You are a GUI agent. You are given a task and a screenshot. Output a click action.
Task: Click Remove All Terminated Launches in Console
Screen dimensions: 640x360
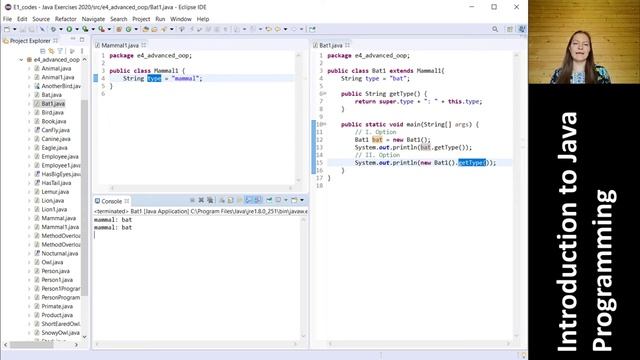210,200
